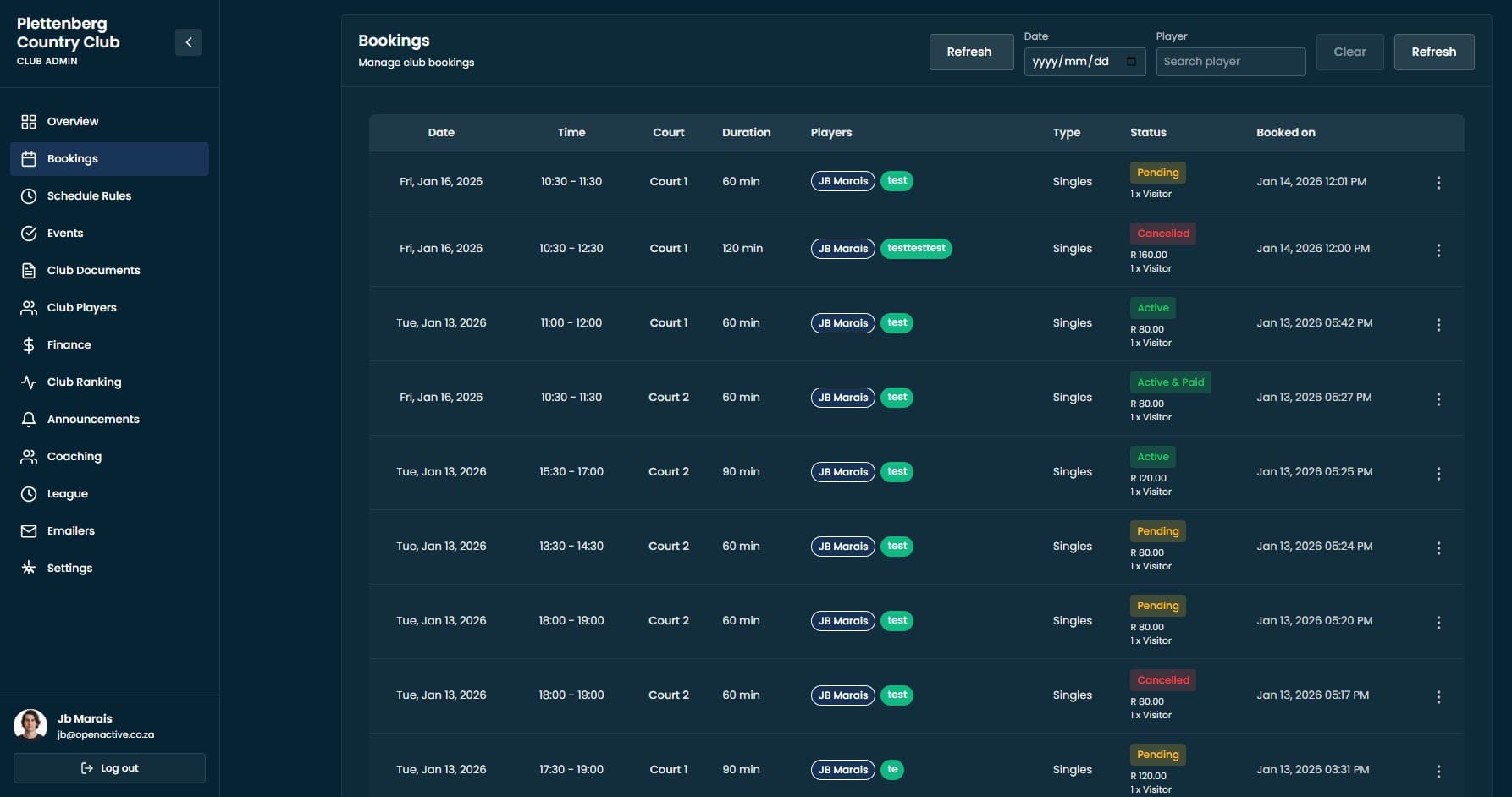Image resolution: width=1512 pixels, height=797 pixels.
Task: Open the Settings menu item
Action: pyautogui.click(x=69, y=569)
